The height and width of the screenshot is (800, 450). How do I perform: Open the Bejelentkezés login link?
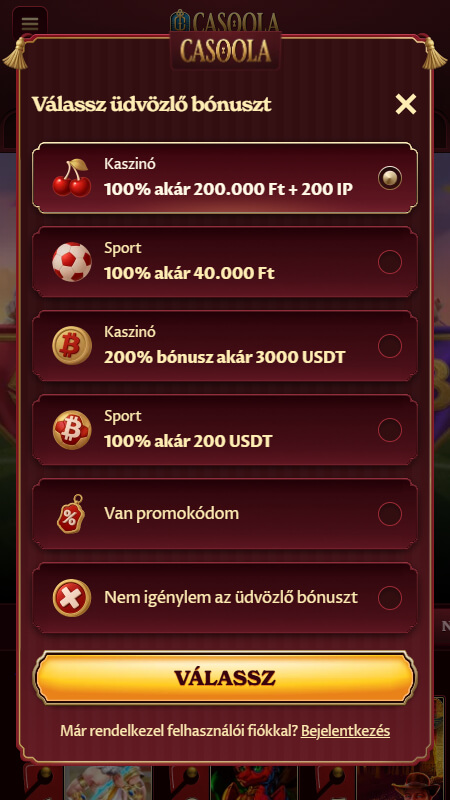(345, 731)
